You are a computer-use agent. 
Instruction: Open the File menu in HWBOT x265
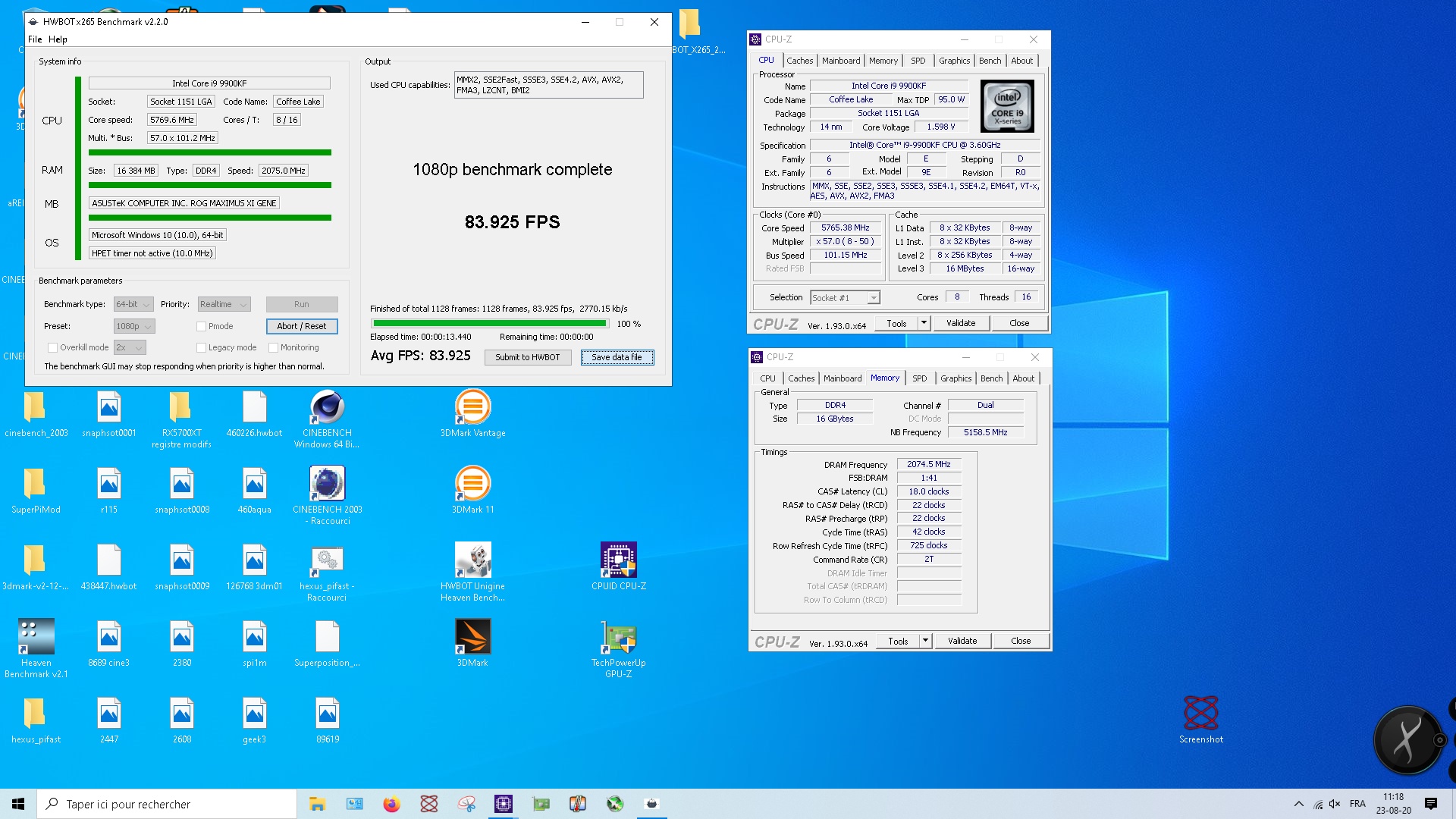point(35,39)
